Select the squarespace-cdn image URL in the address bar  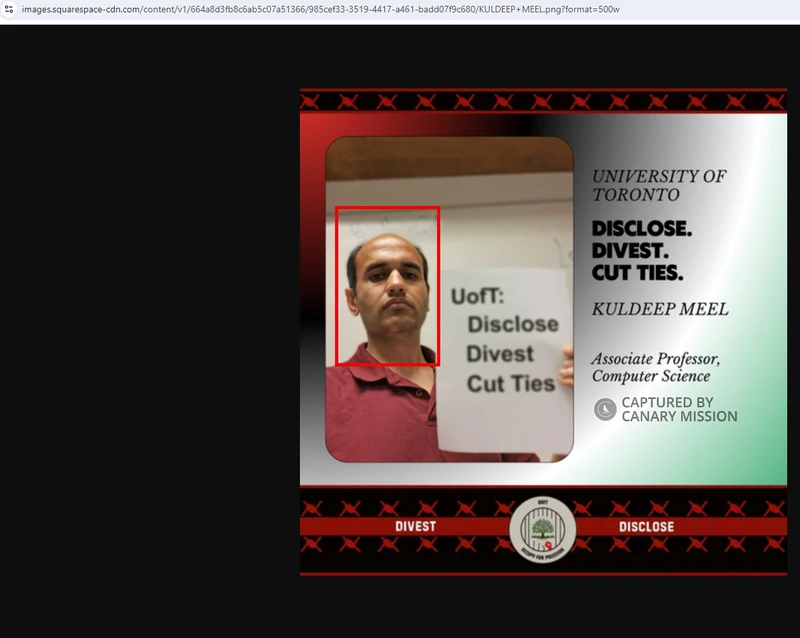click(320, 9)
